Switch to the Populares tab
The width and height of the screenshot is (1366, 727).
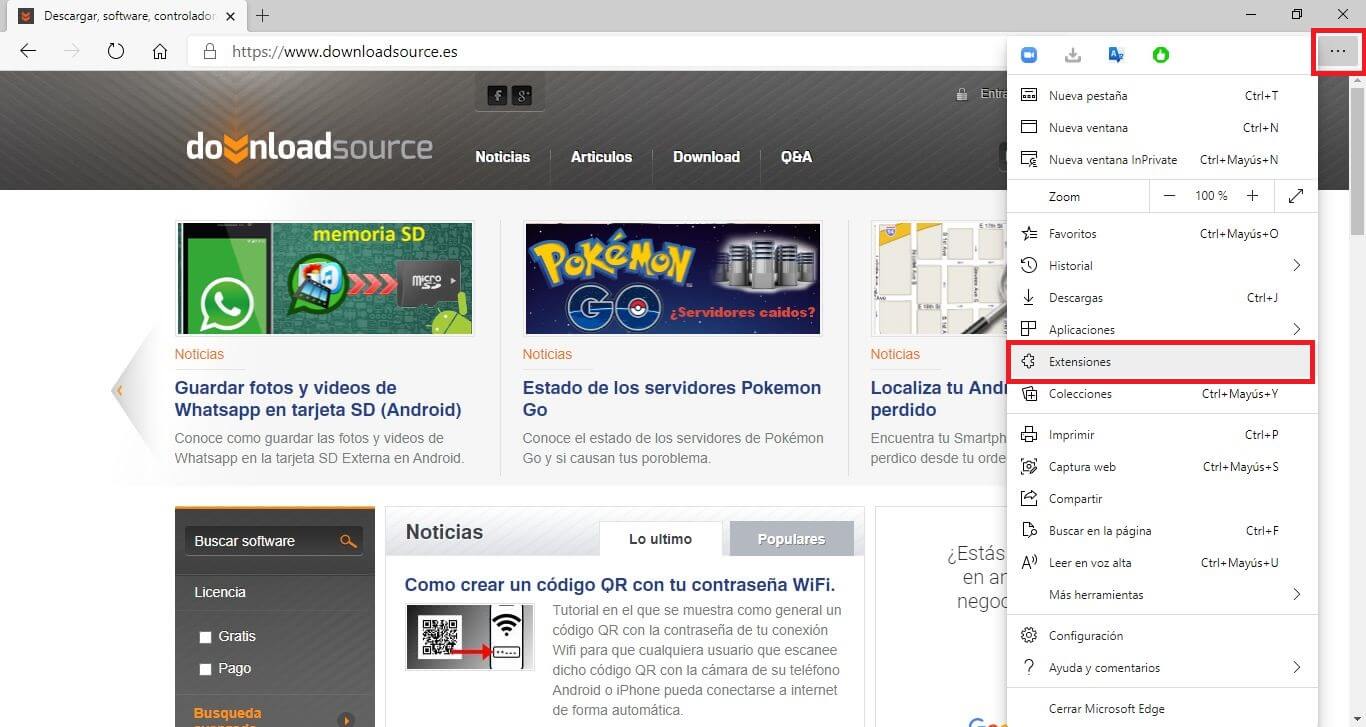coord(791,539)
